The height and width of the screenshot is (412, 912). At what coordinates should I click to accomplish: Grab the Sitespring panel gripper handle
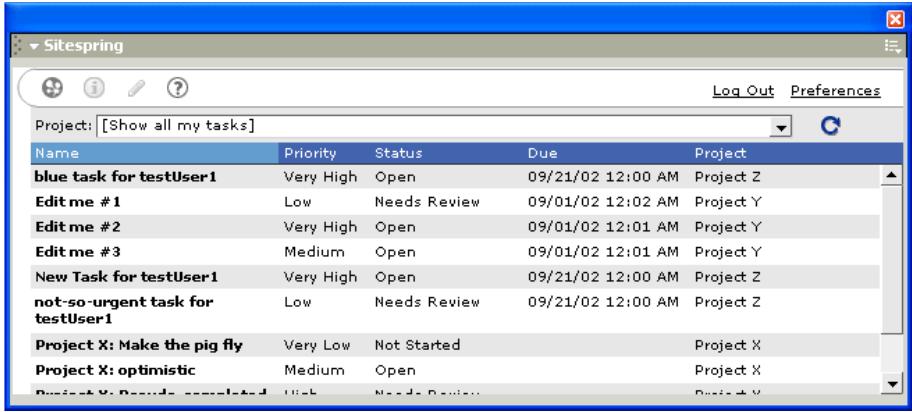pyautogui.click(x=17, y=46)
